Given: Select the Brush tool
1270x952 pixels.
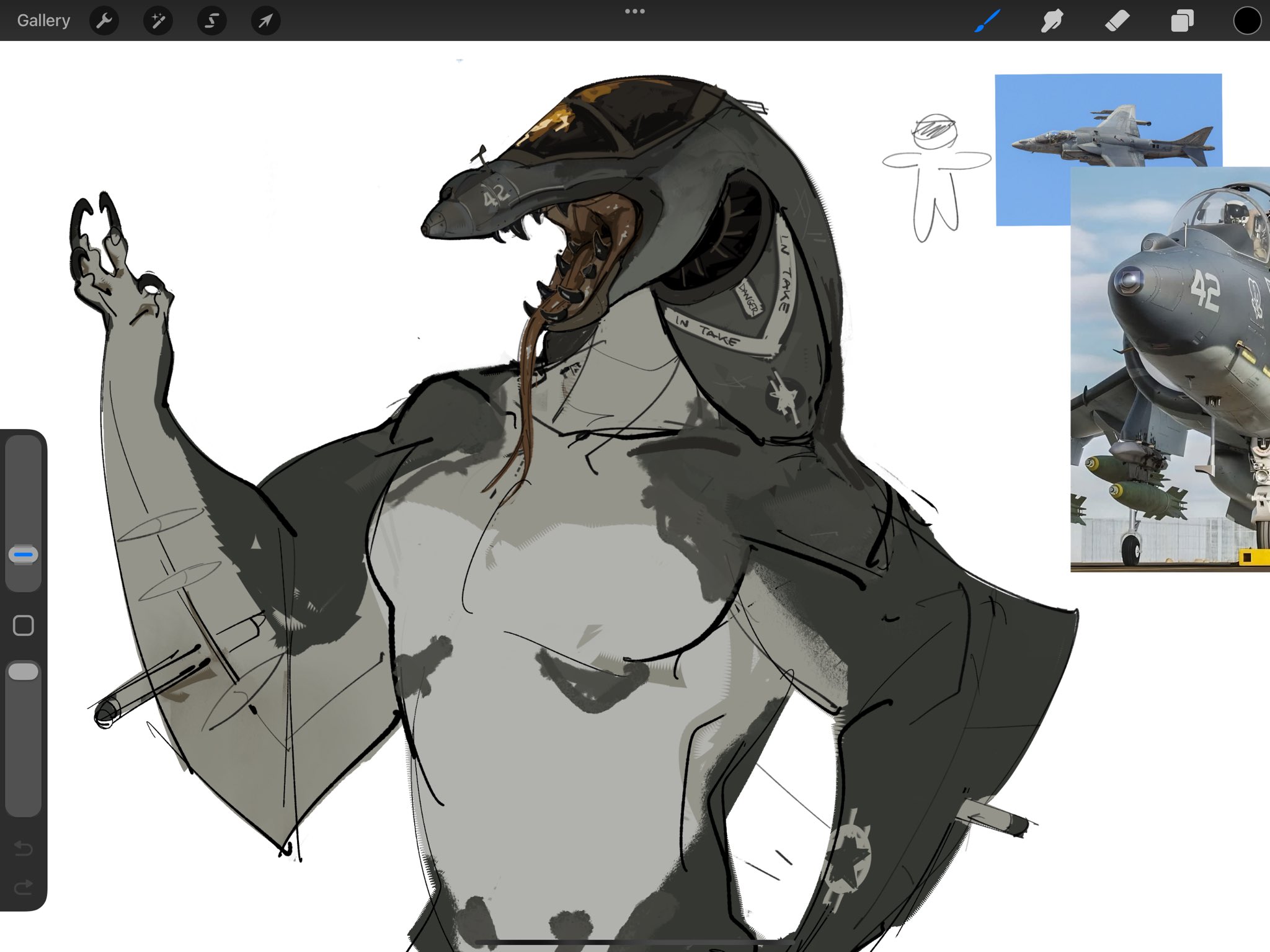Looking at the screenshot, I should tap(987, 20).
